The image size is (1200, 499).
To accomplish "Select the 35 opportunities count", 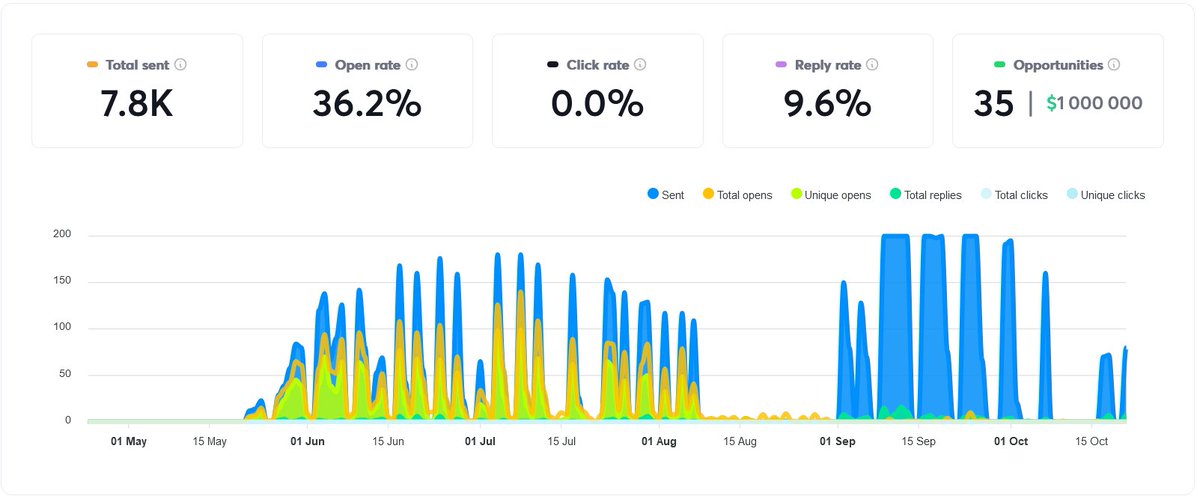I will tap(994, 104).
